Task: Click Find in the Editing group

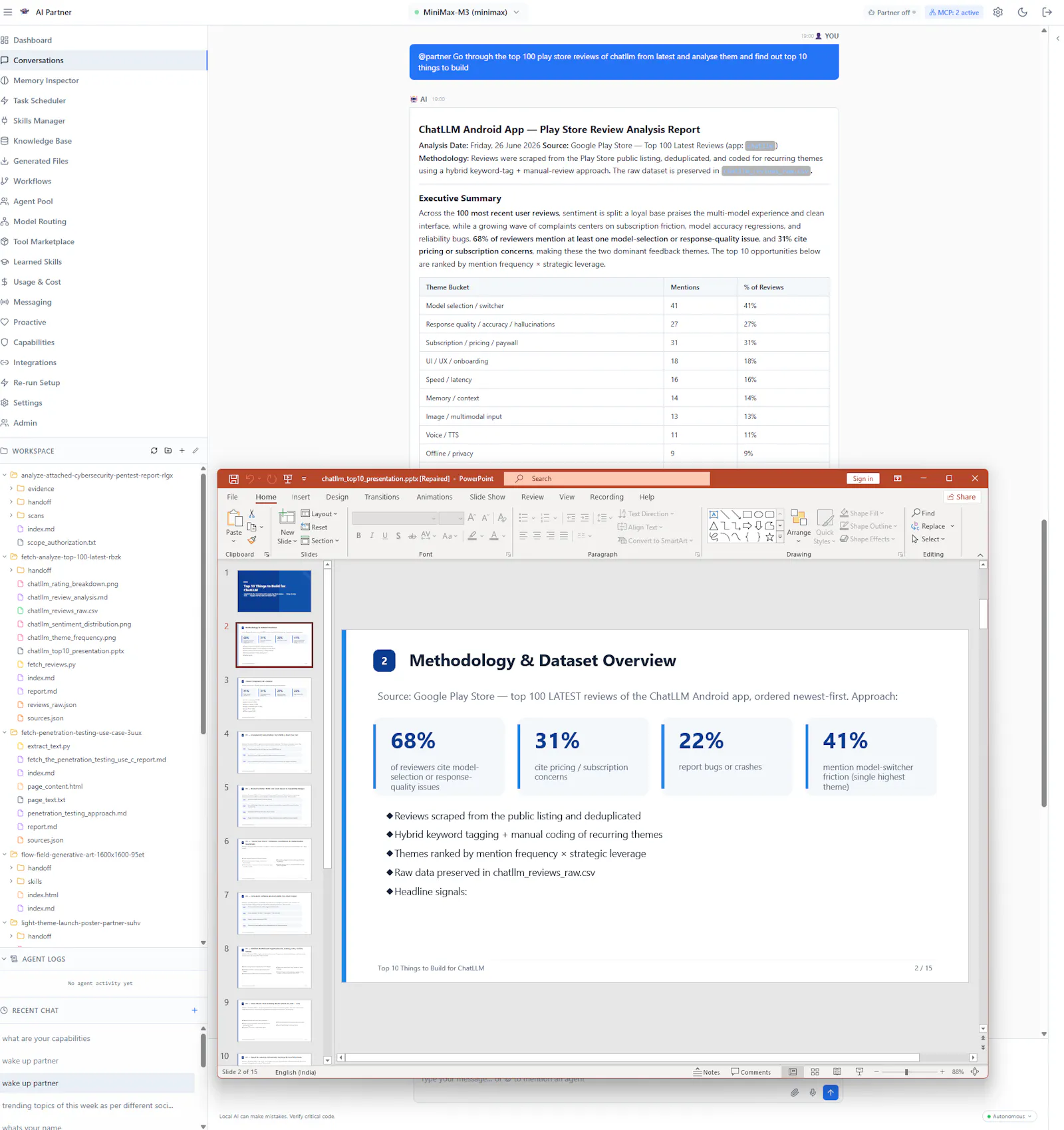Action: [x=924, y=513]
